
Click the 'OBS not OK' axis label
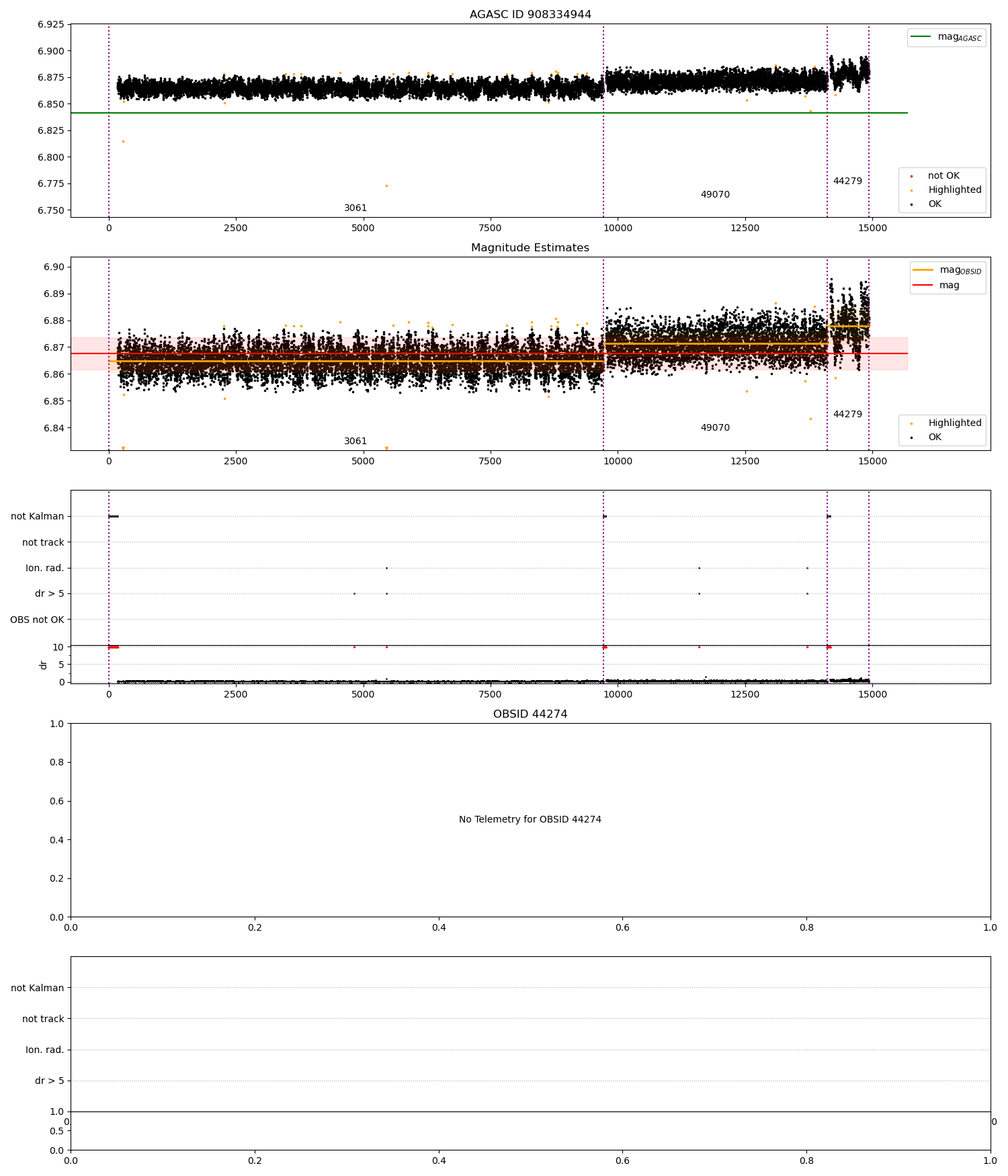click(x=37, y=620)
